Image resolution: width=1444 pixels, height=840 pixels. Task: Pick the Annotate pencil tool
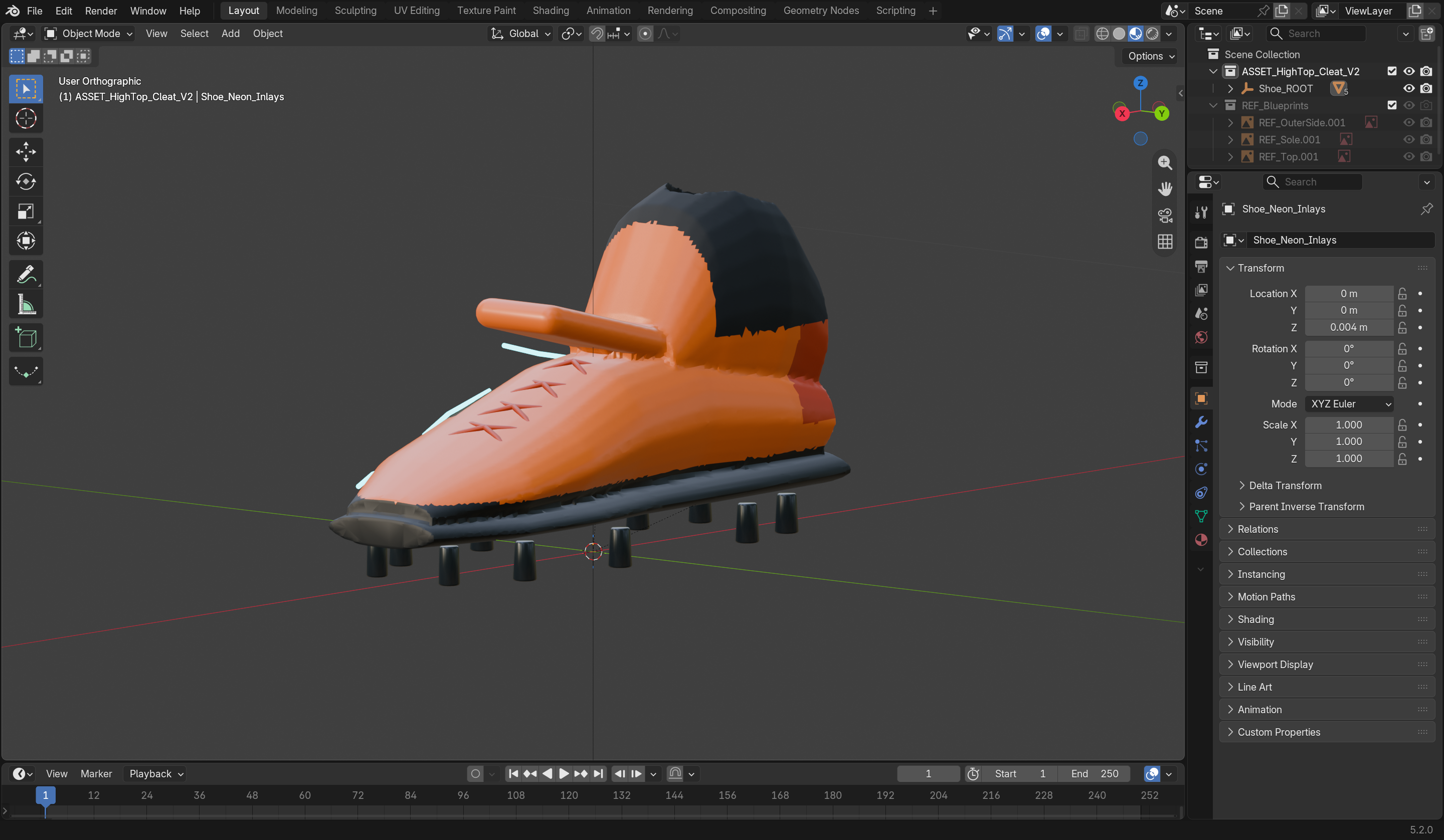point(26,275)
